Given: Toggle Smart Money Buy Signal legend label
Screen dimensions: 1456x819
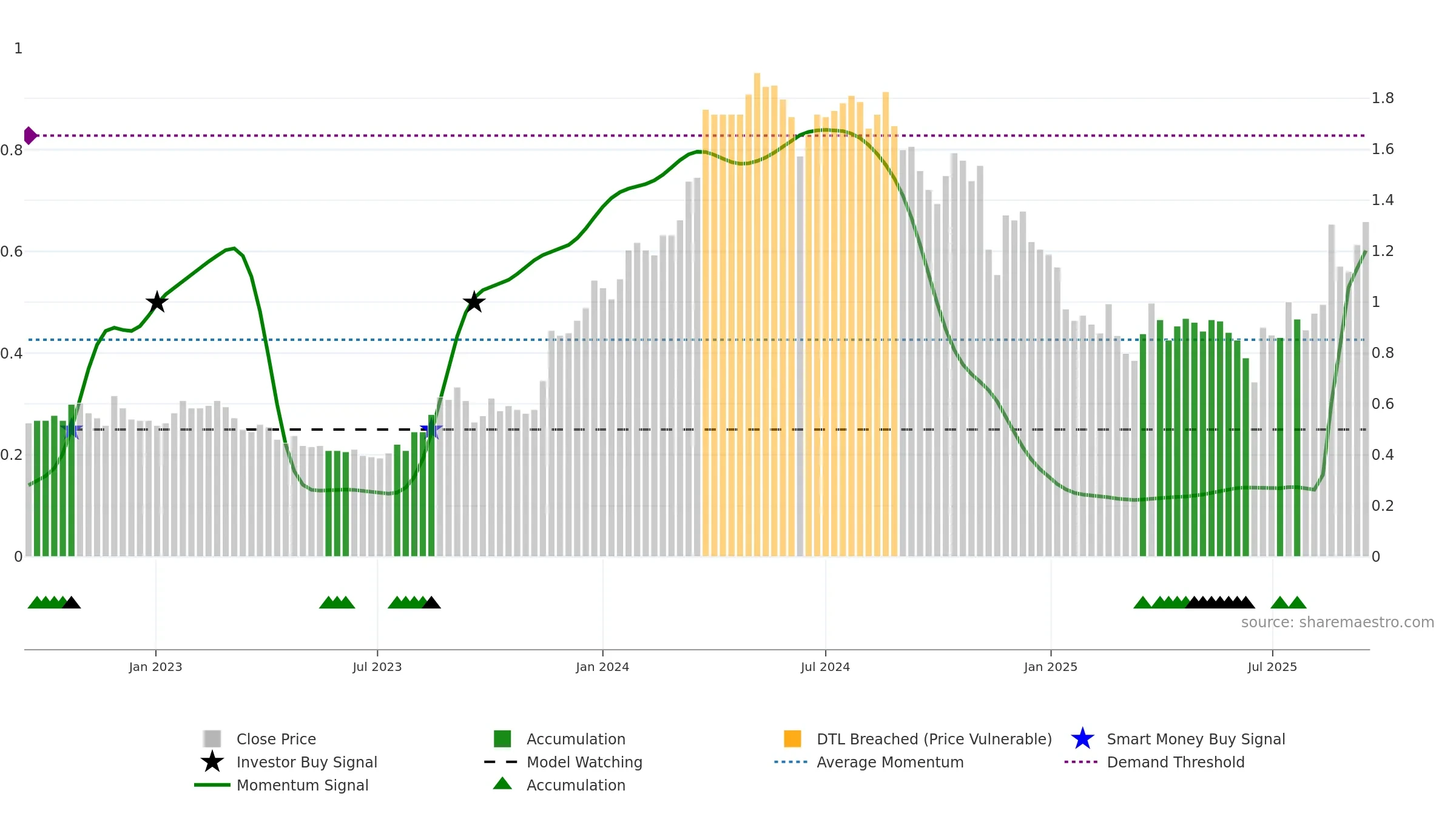Looking at the screenshot, I should point(1196,739).
